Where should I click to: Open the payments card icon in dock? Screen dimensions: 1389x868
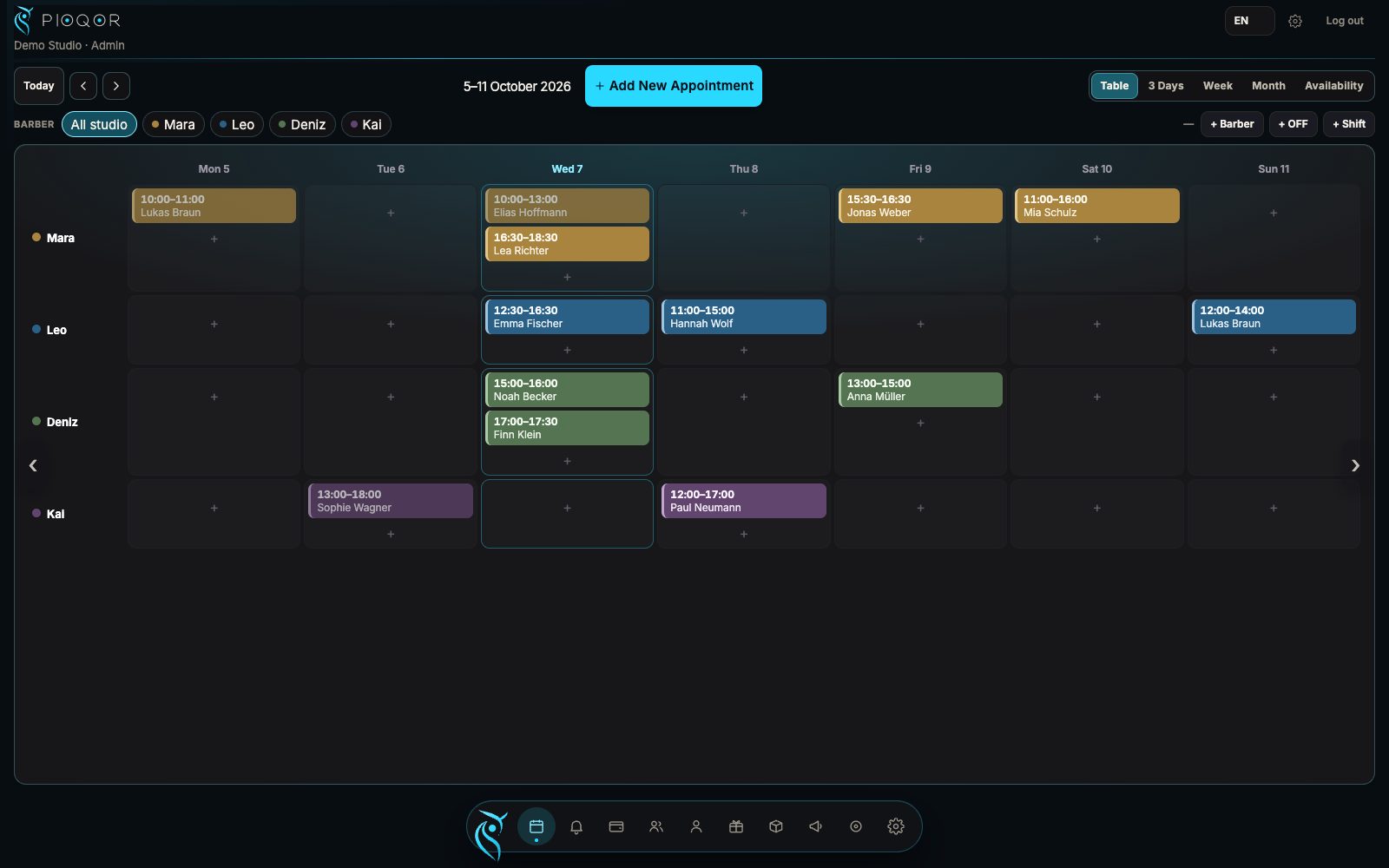coord(616,826)
